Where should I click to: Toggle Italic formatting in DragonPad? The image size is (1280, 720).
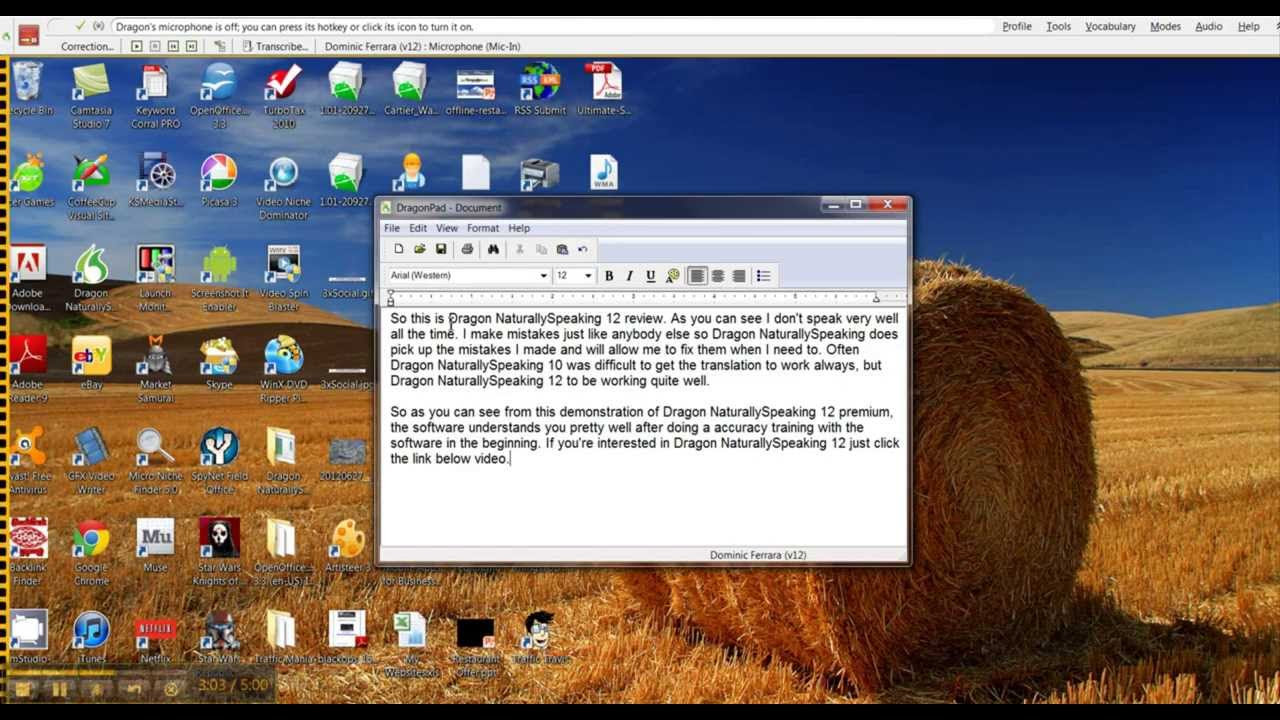629,276
